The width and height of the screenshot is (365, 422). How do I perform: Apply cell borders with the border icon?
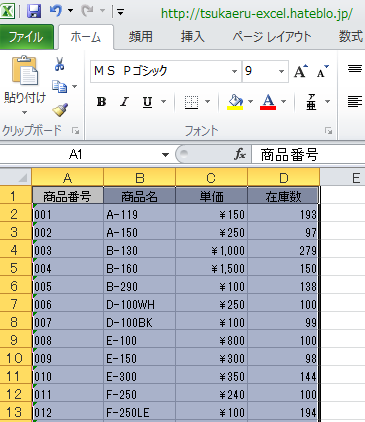pos(191,102)
